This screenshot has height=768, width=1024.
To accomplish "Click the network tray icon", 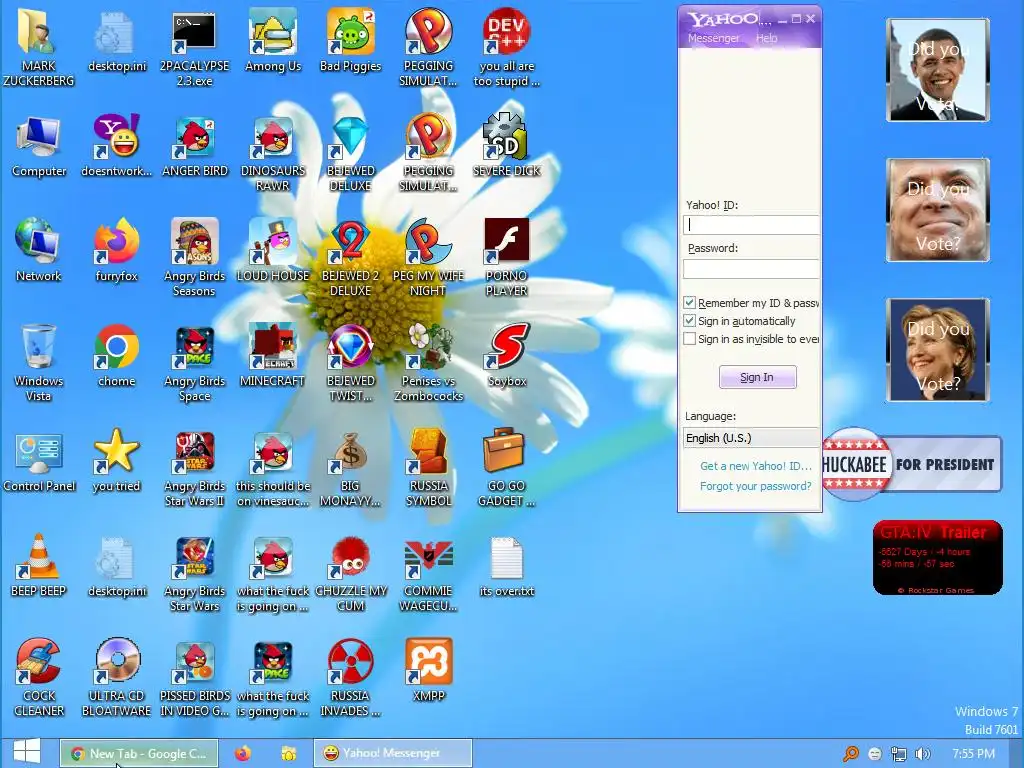I will [x=899, y=754].
